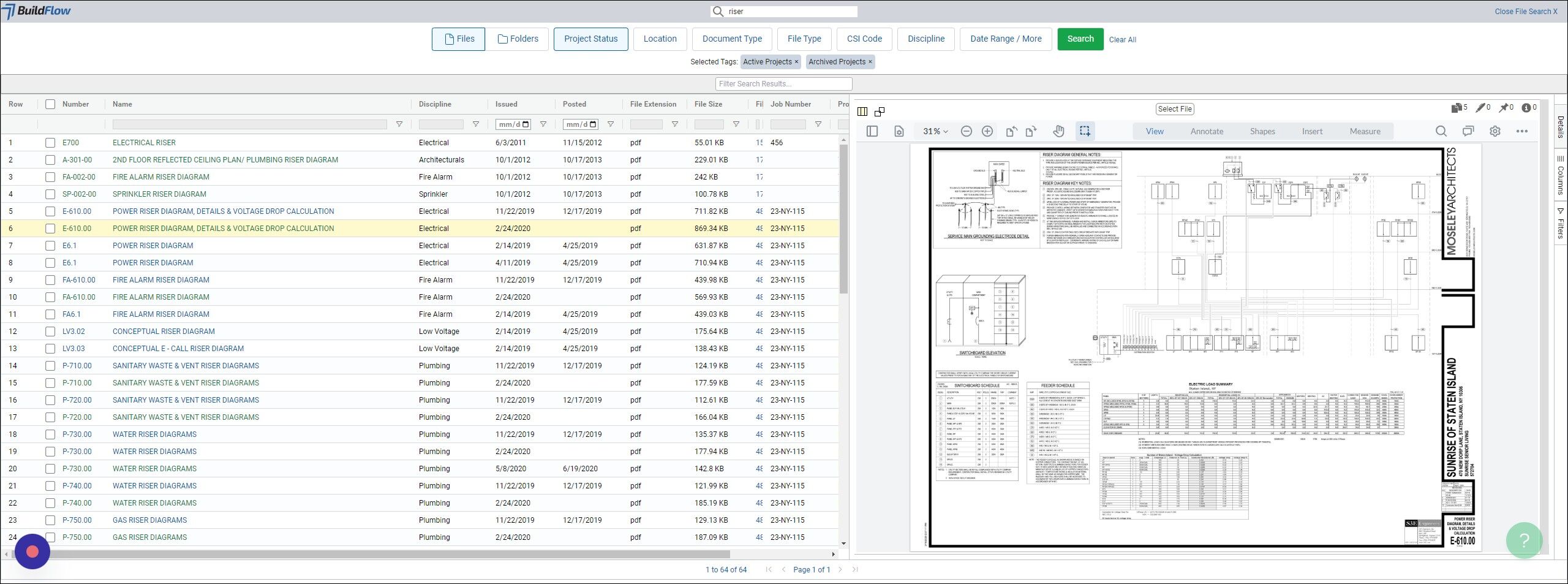Select the pan hand tool
Image resolution: width=1568 pixels, height=584 pixels.
pyautogui.click(x=1058, y=131)
